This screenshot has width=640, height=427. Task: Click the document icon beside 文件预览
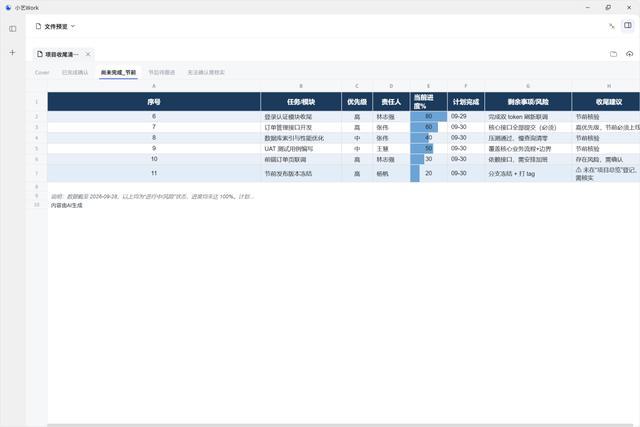click(38, 26)
